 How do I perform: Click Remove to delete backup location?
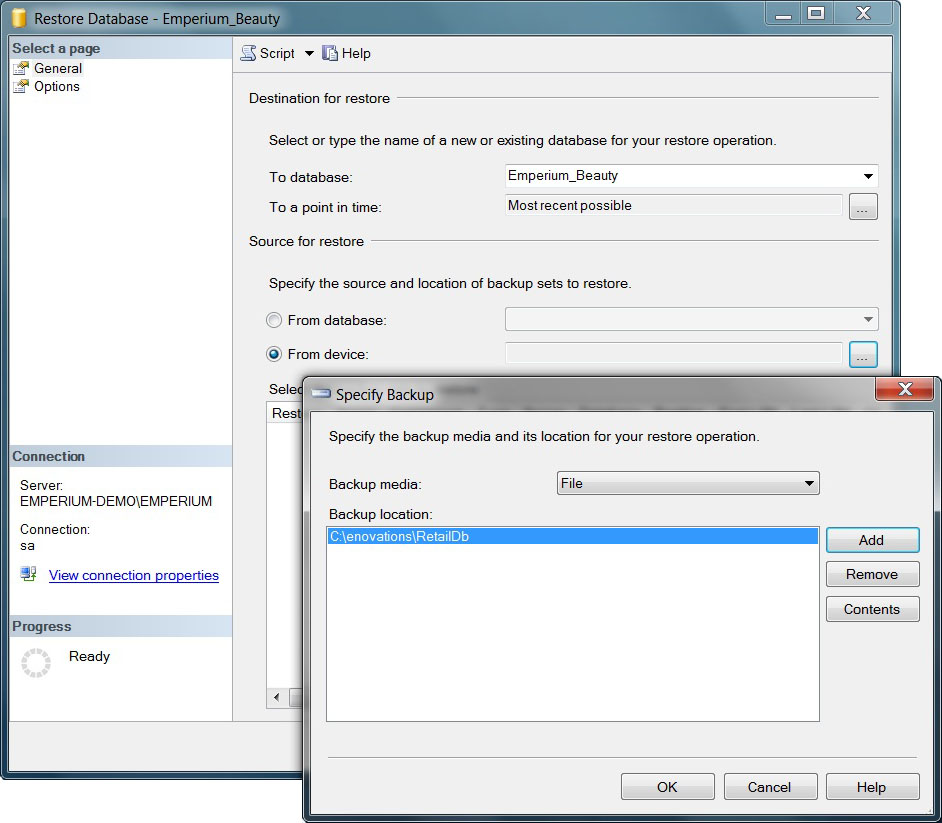coord(871,575)
